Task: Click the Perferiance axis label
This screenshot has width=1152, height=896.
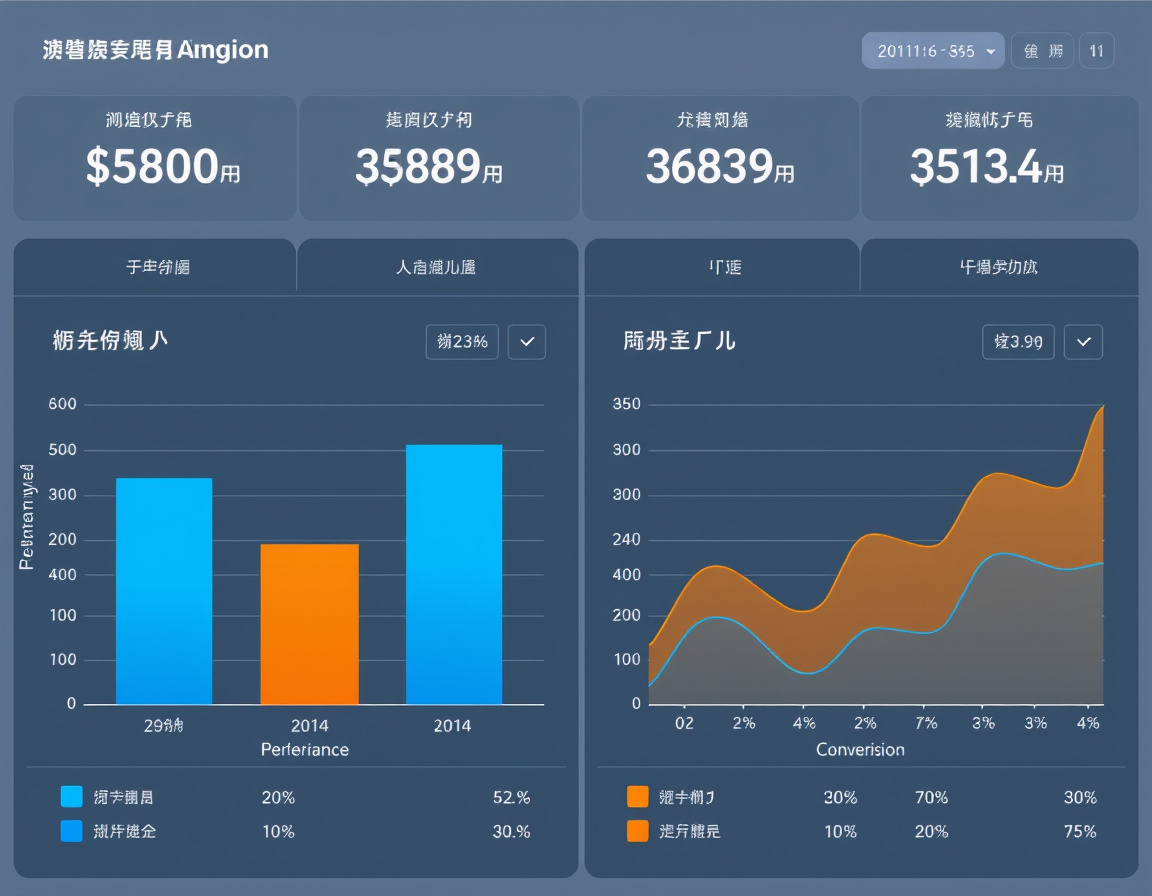Action: (305, 750)
